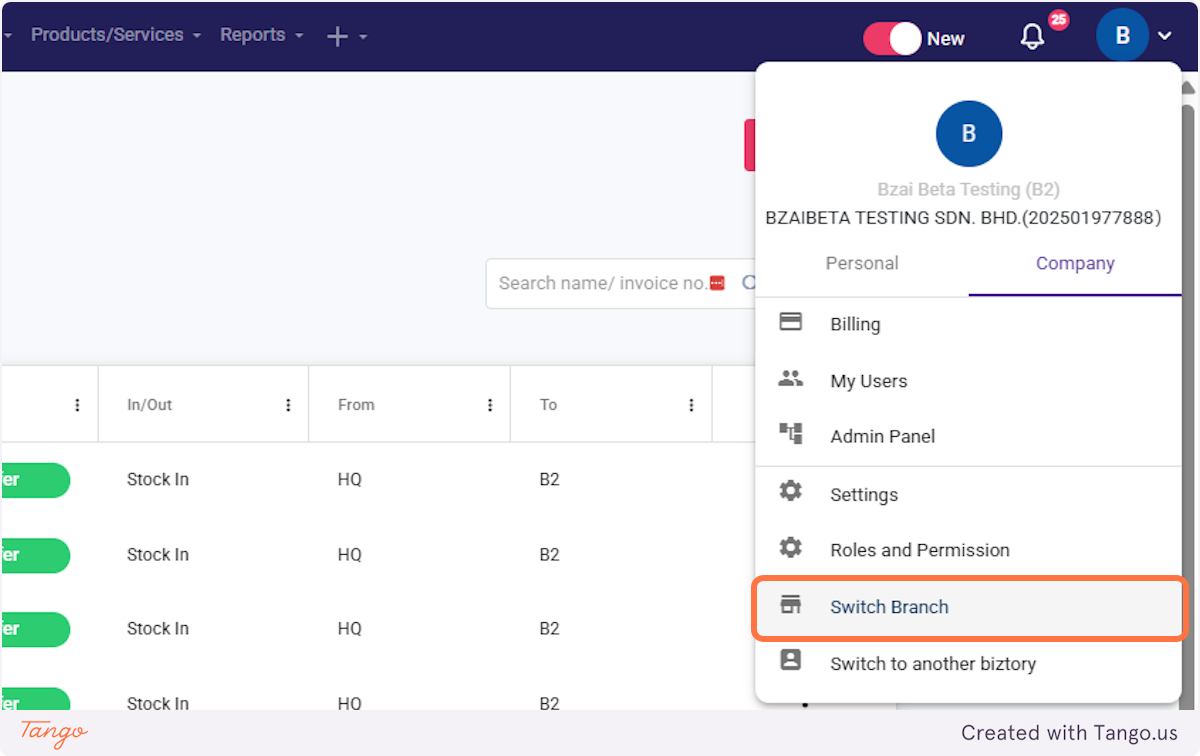Click HQ in the first table row
The image size is (1200, 756).
(350, 480)
